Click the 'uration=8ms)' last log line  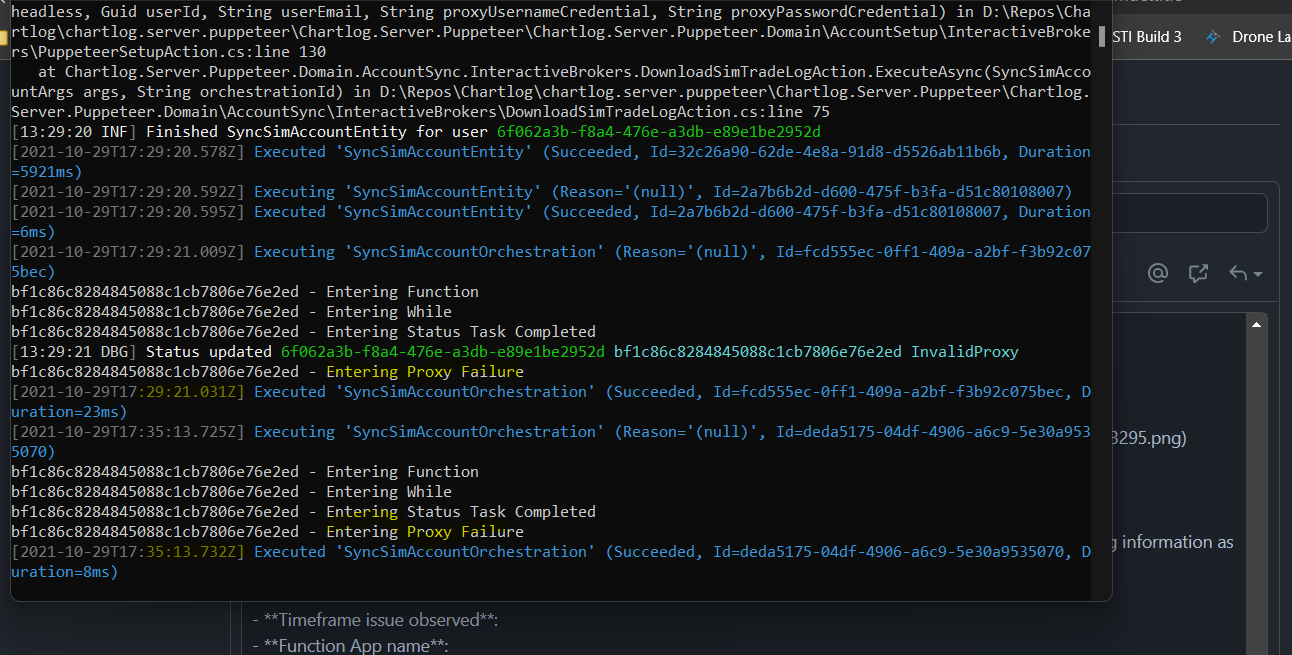(x=64, y=572)
